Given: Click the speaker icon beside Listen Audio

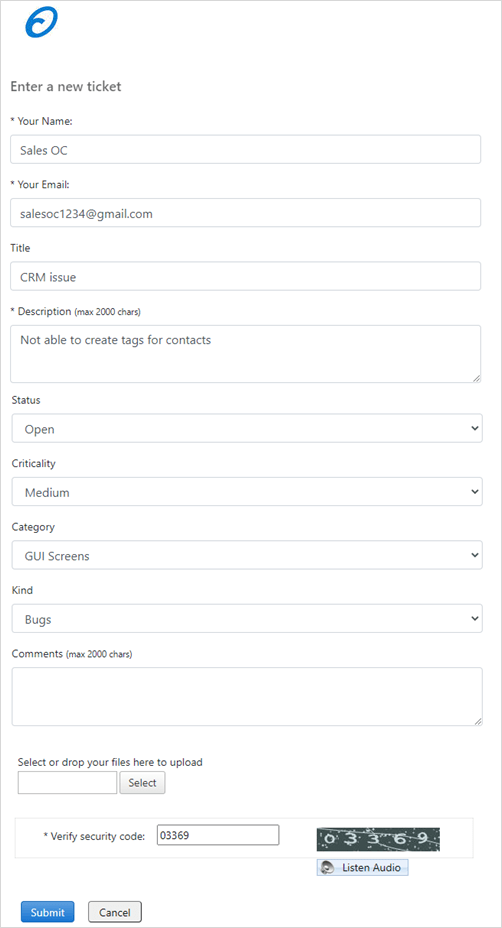Looking at the screenshot, I should tap(327, 868).
